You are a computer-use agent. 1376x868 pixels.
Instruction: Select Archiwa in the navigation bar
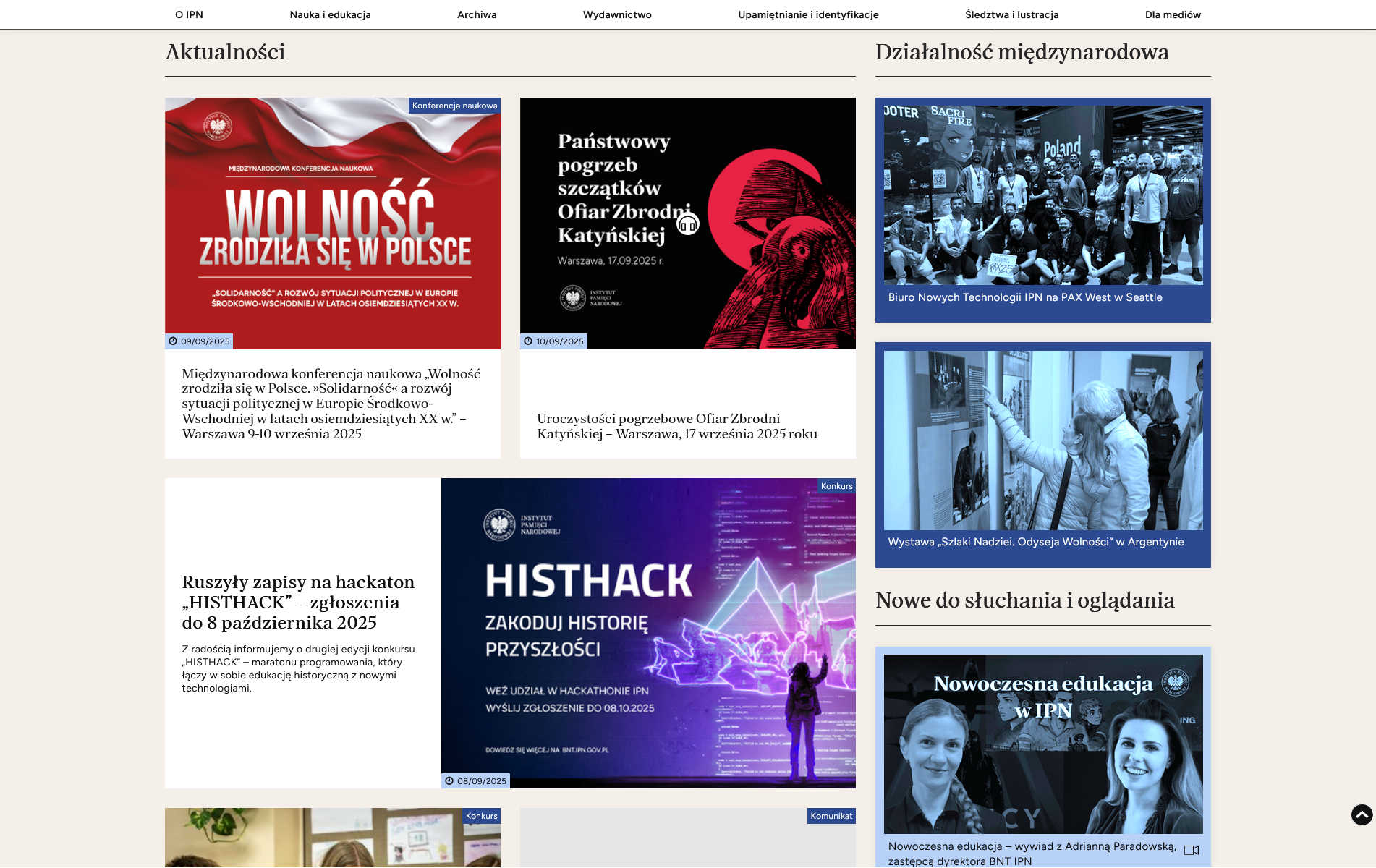click(477, 14)
